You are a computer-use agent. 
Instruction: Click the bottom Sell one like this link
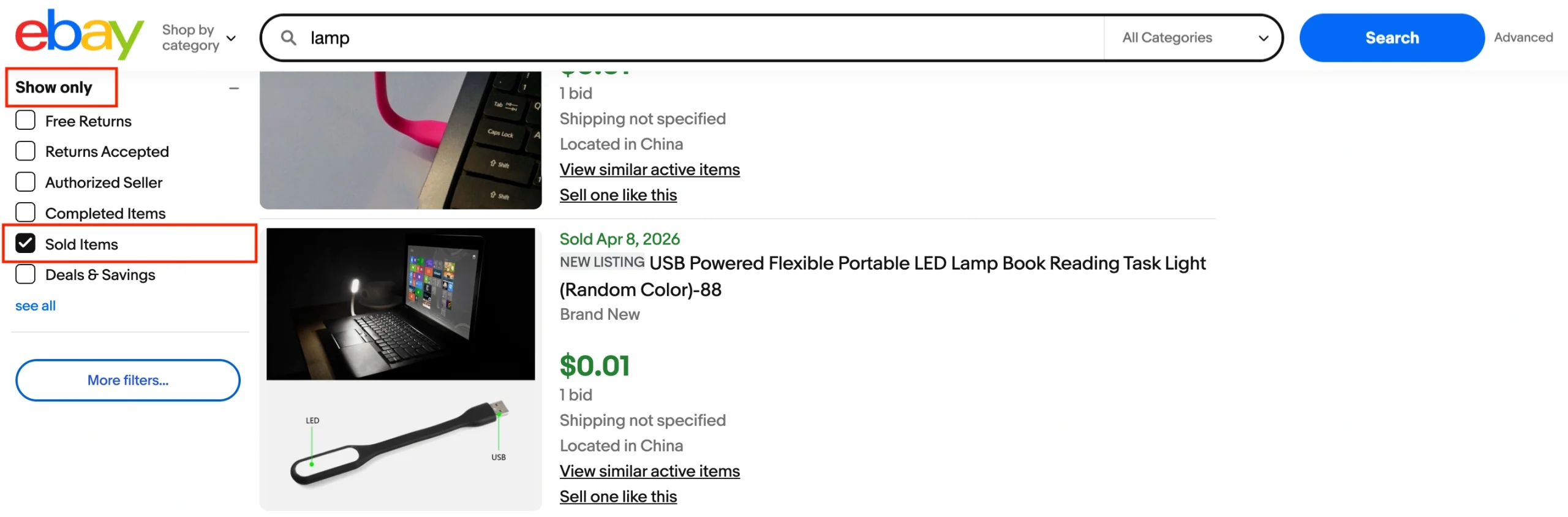click(618, 497)
